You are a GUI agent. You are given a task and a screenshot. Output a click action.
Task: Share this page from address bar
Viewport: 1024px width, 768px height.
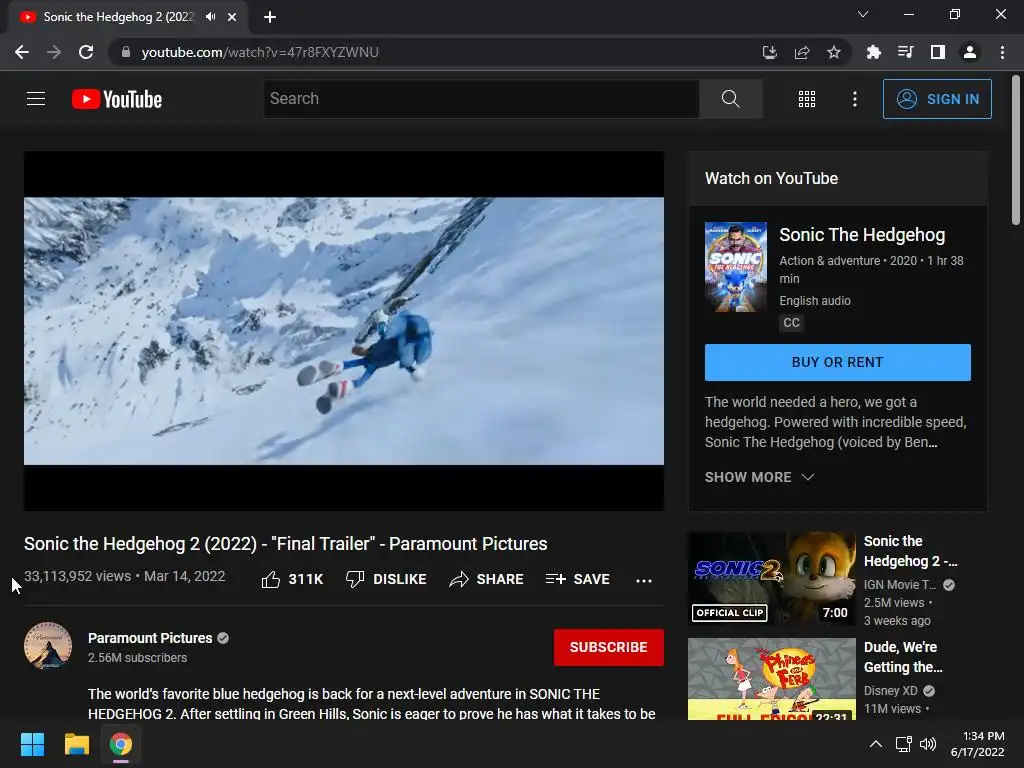click(801, 52)
